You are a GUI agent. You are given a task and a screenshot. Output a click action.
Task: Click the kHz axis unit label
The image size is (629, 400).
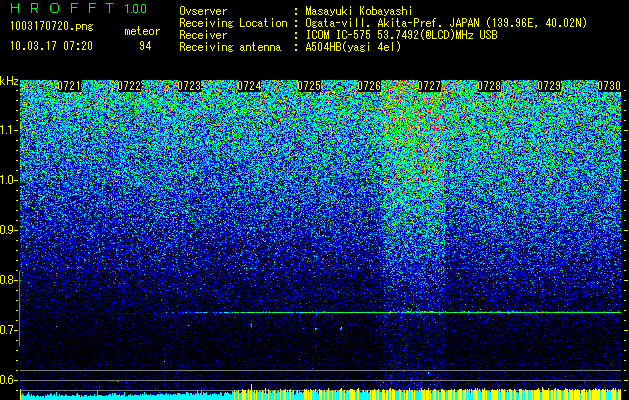click(x=9, y=81)
